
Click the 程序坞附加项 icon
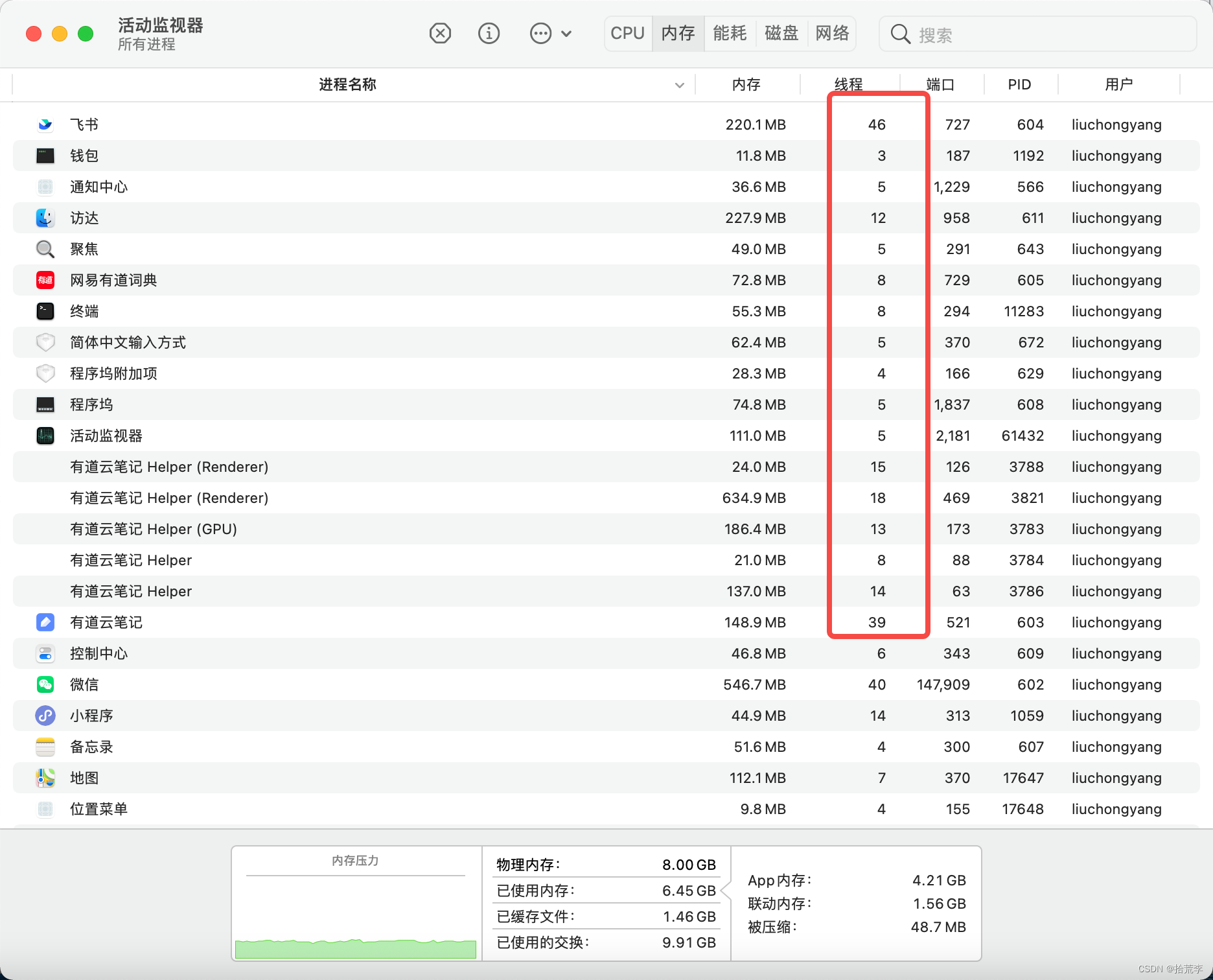coord(45,373)
